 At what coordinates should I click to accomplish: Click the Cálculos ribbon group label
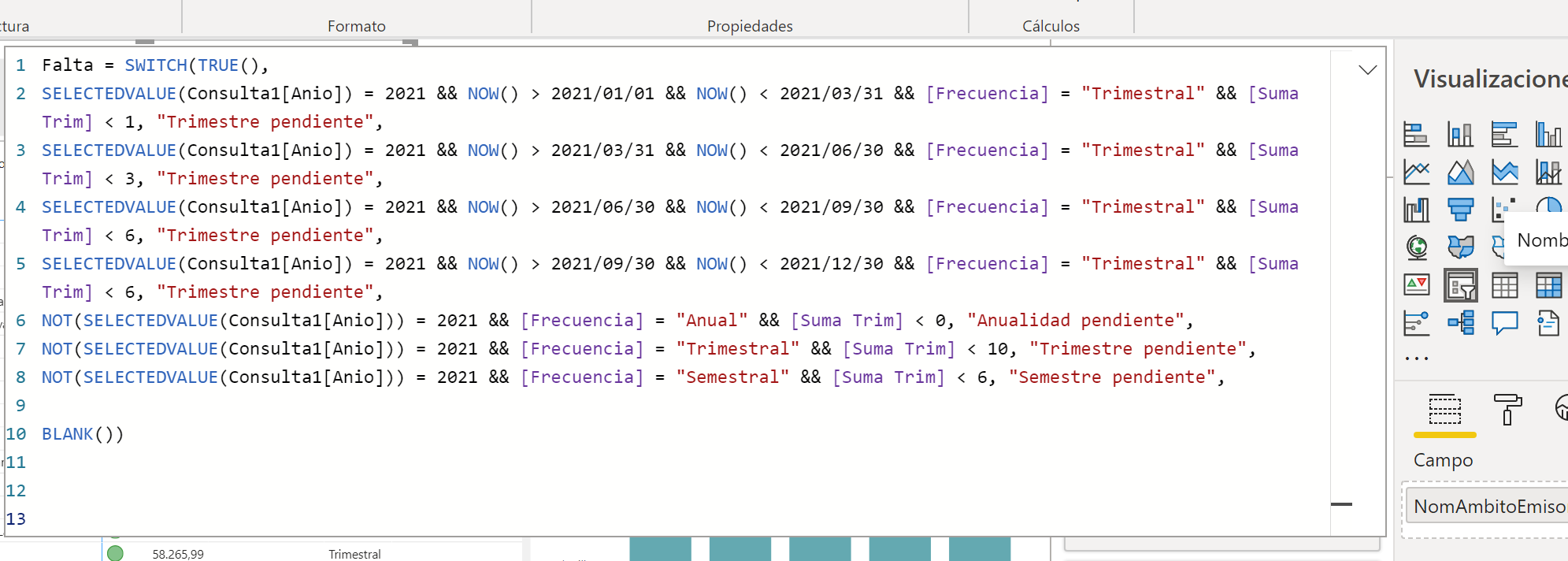tap(1051, 26)
